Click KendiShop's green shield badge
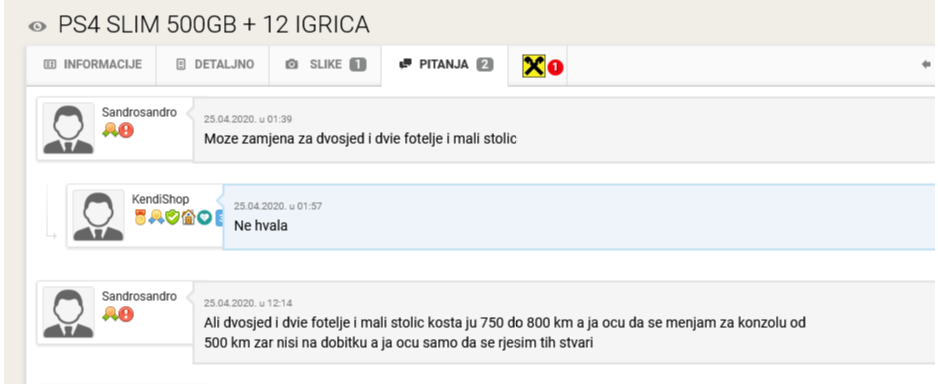The width and height of the screenshot is (938, 384). [x=172, y=218]
